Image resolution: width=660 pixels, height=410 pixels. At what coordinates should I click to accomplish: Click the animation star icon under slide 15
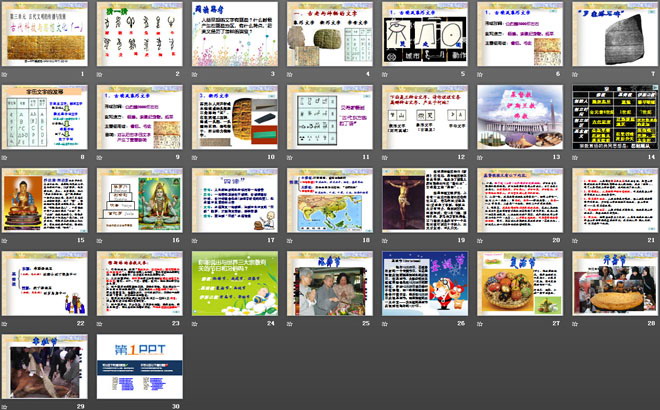(x=5, y=241)
